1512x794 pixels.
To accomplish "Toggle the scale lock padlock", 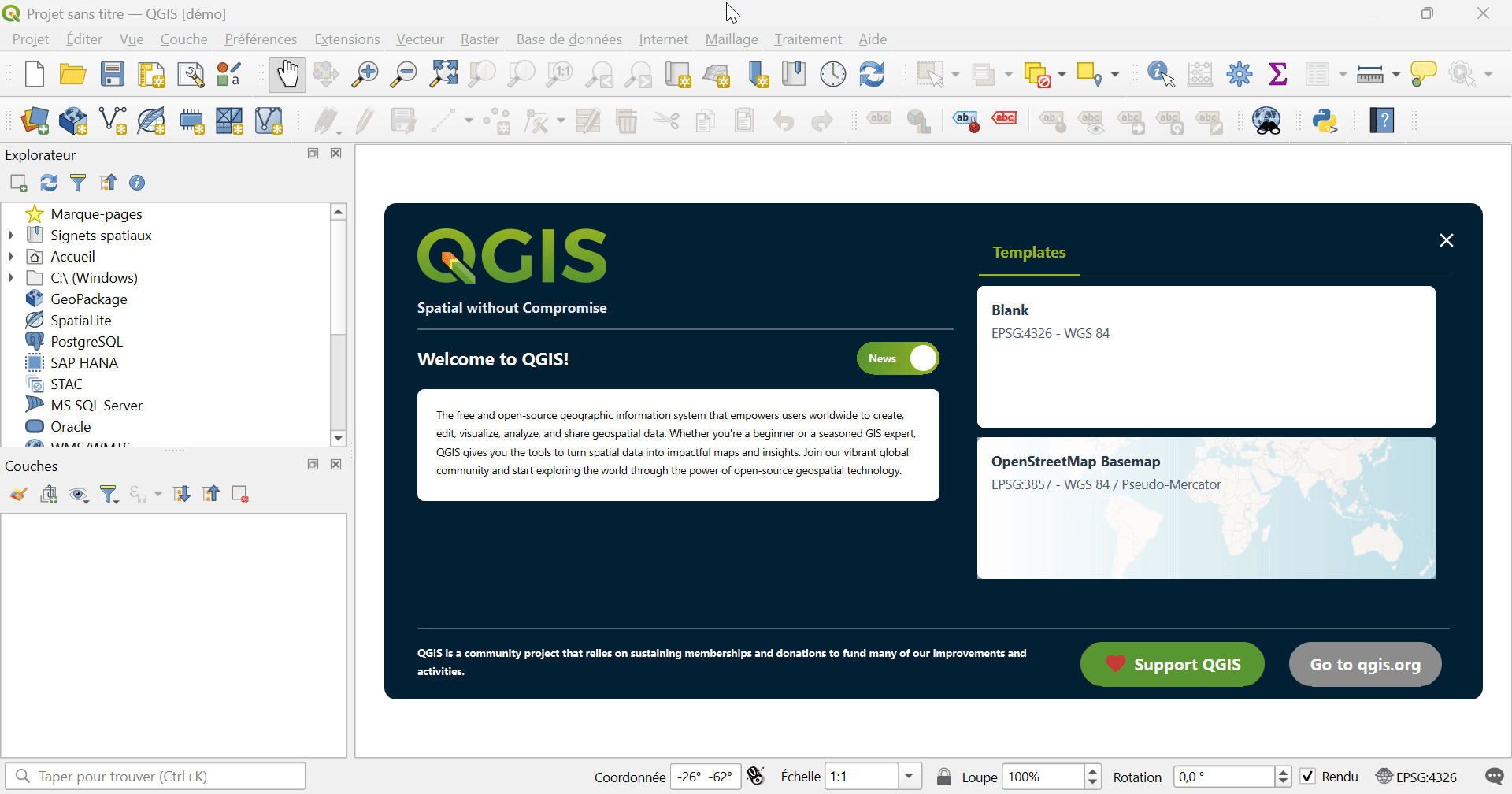I will [944, 777].
